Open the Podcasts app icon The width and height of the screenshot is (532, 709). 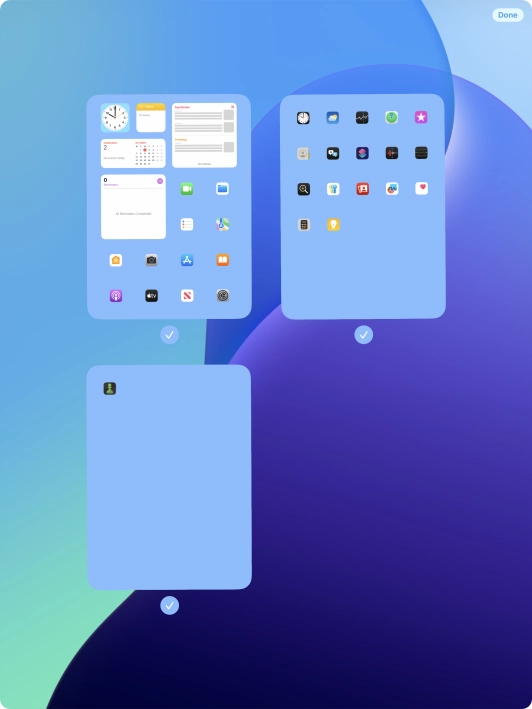click(116, 296)
